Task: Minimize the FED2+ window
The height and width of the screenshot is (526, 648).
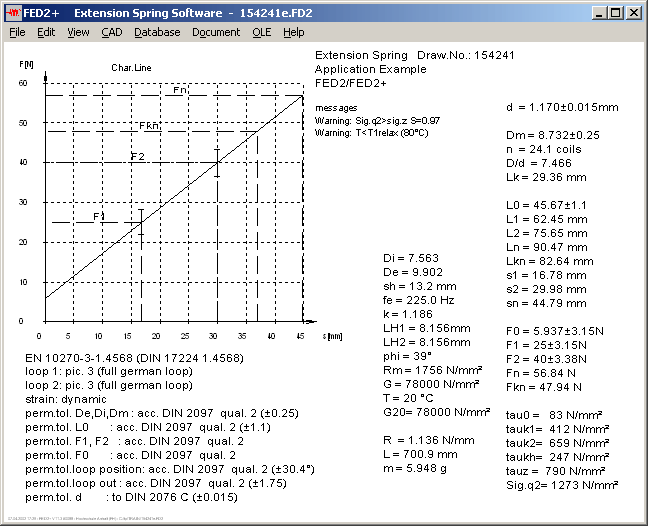Action: click(601, 13)
